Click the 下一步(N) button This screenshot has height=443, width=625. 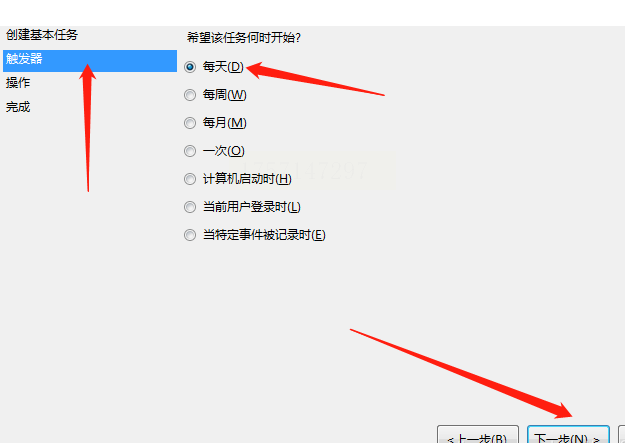point(568,435)
